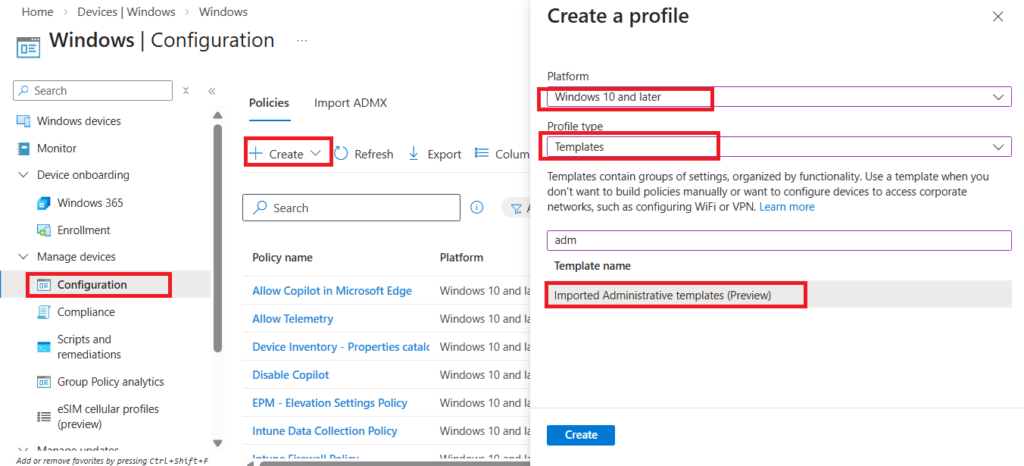Switch to the Policies tab
This screenshot has width=1024, height=466.
pyautogui.click(x=269, y=103)
